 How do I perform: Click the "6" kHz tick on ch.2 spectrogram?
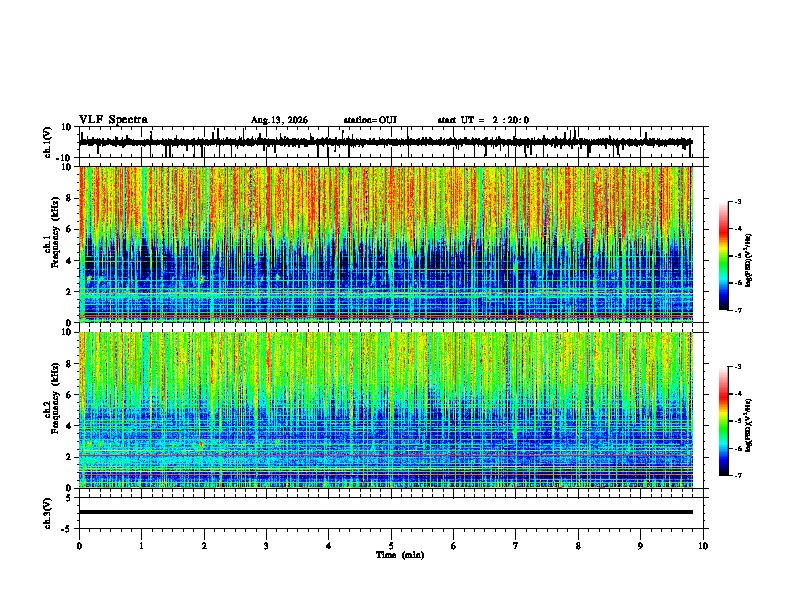click(x=70, y=395)
